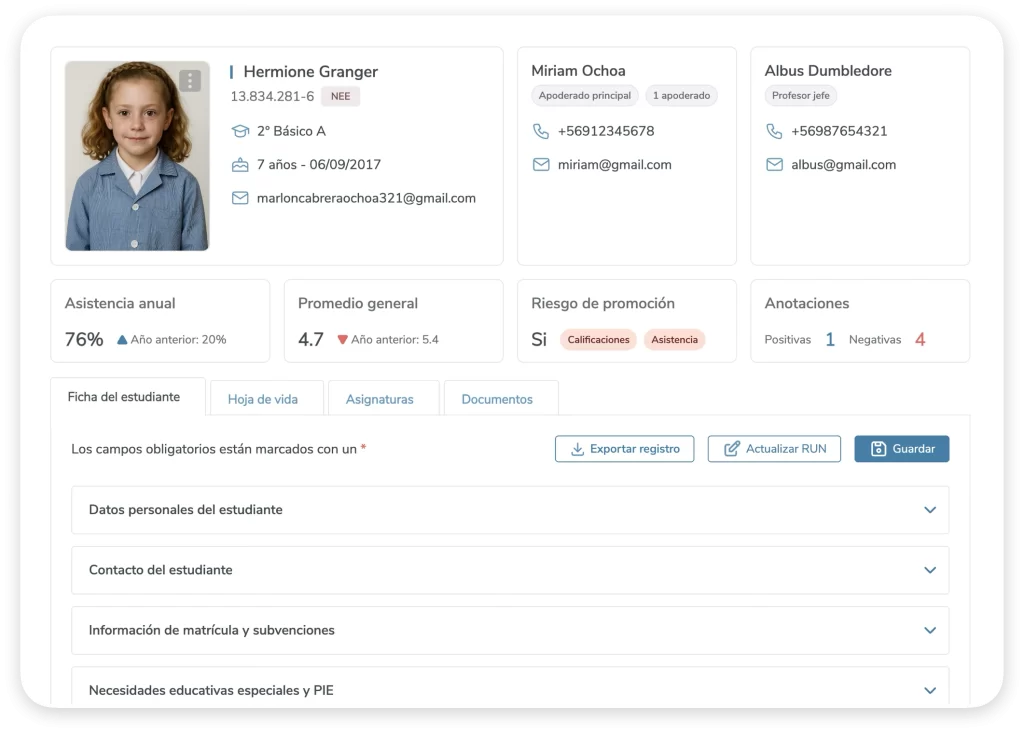This screenshot has height=733, width=1024.
Task: Expand the Contacto del estudiante chevron
Action: (929, 570)
